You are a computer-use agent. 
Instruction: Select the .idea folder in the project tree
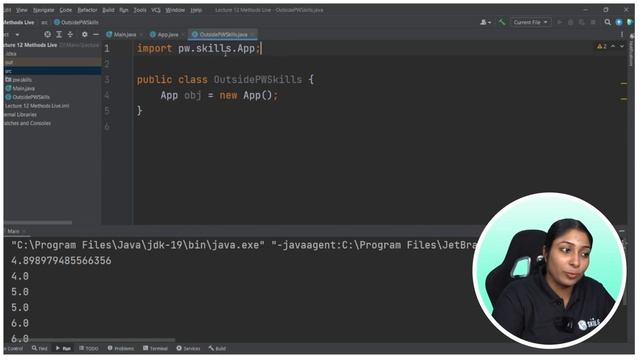coord(11,54)
